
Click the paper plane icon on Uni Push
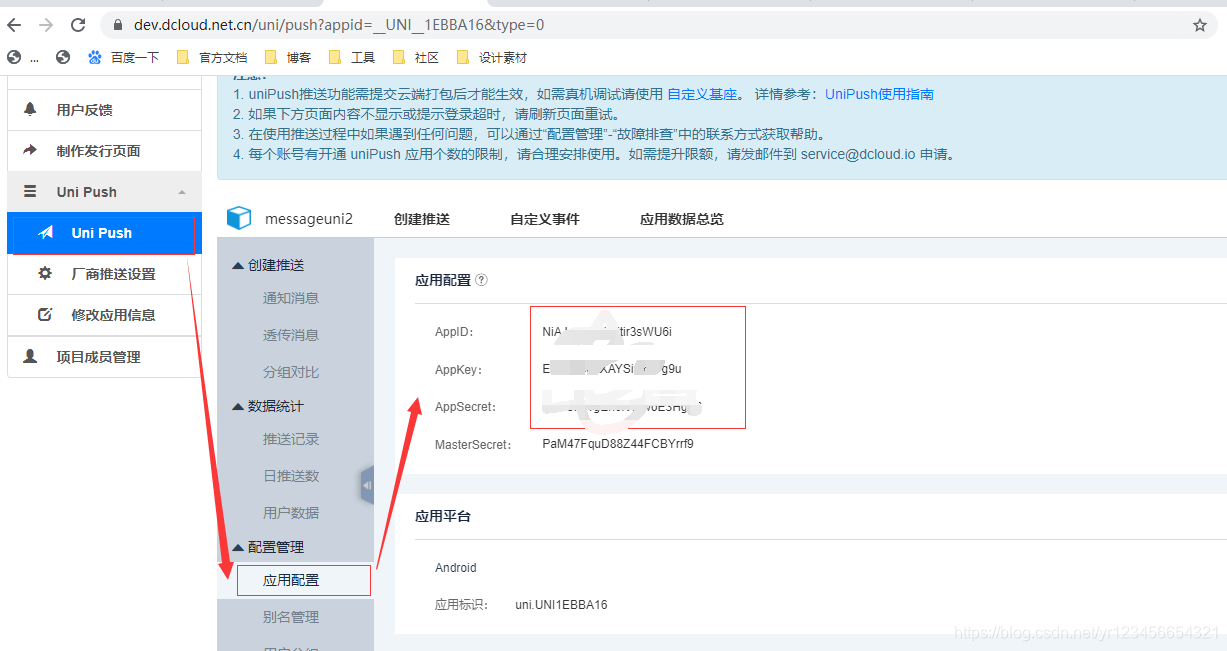pos(45,233)
